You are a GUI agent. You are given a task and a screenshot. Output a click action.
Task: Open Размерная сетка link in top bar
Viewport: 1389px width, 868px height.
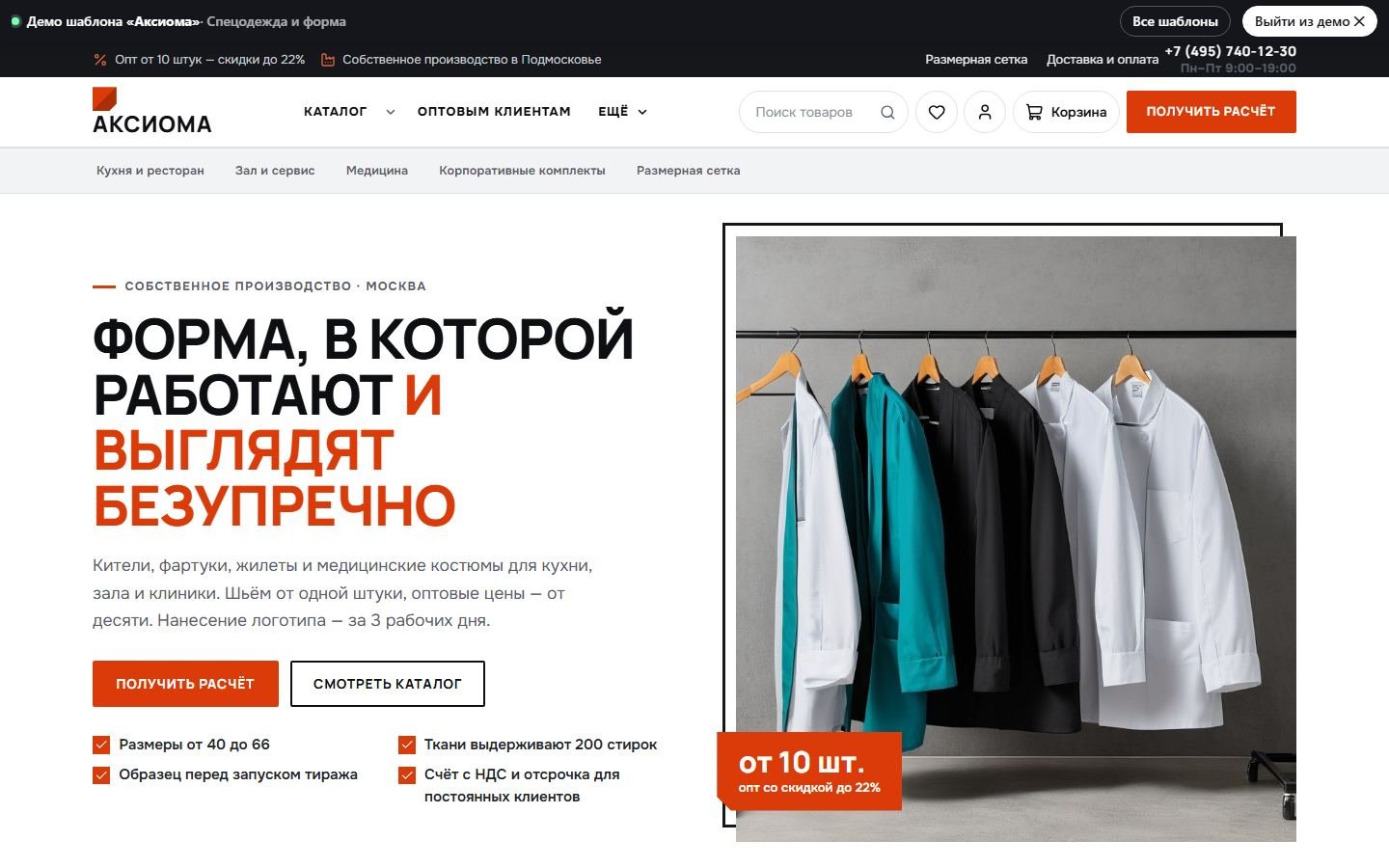[x=976, y=60]
